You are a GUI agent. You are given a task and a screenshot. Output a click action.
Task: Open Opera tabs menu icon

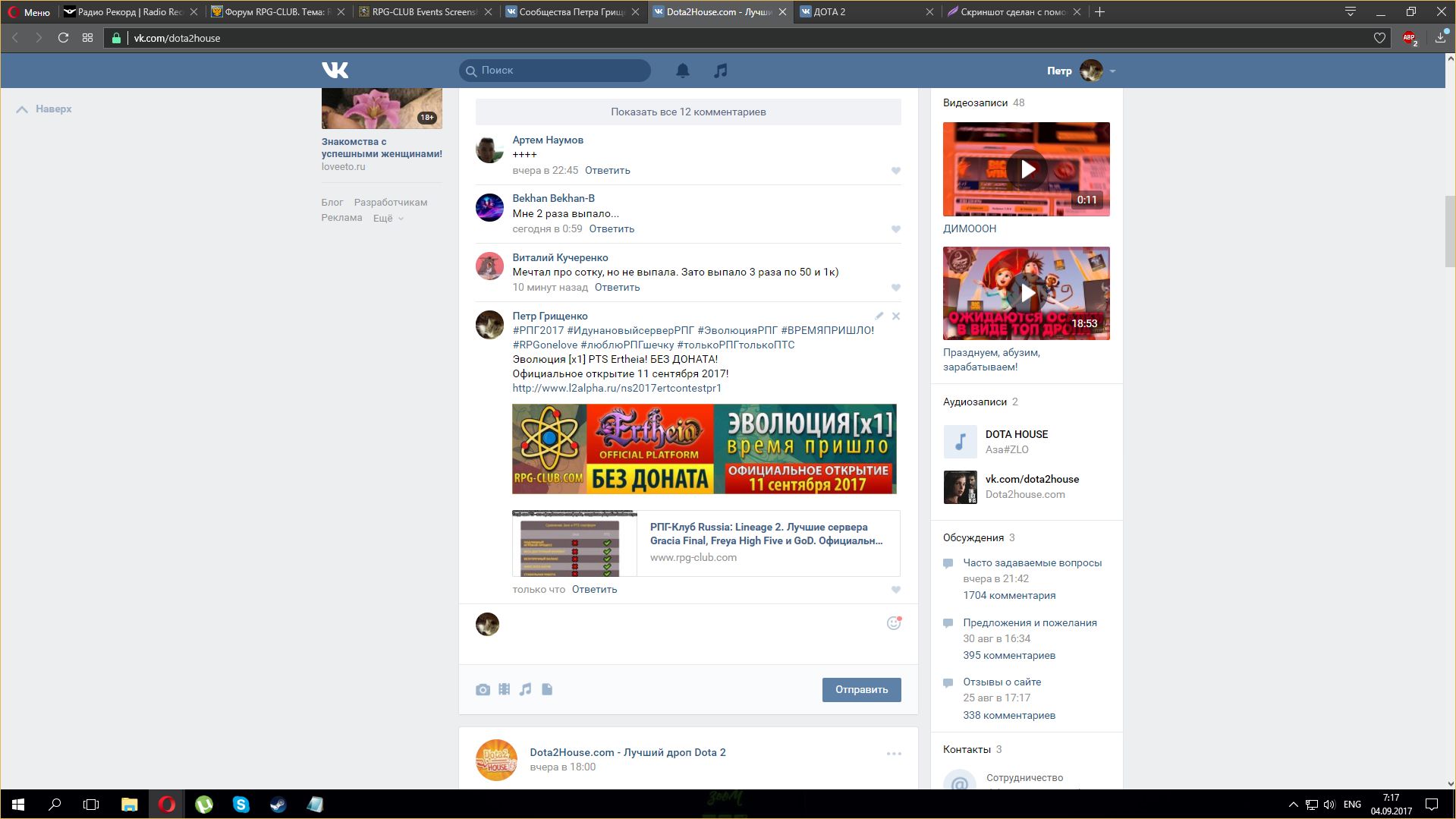click(x=1350, y=11)
